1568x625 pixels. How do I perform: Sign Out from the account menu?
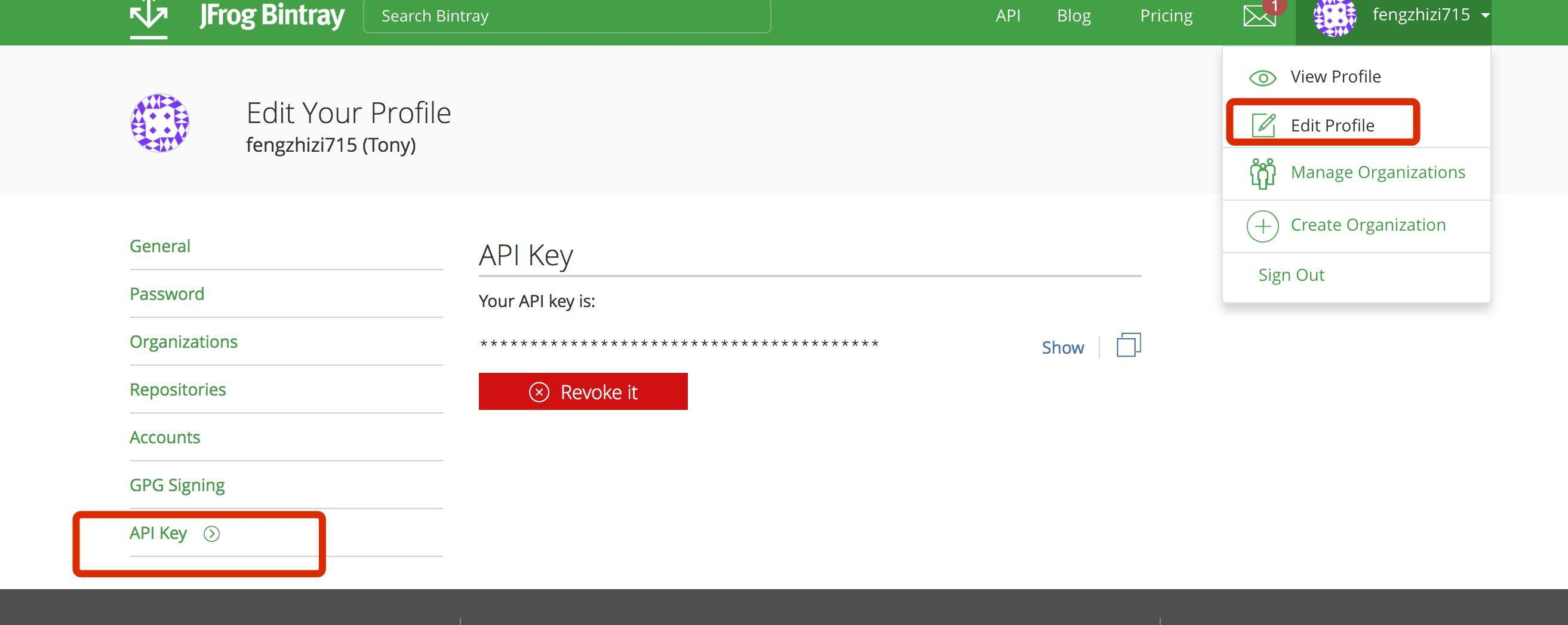(1291, 275)
